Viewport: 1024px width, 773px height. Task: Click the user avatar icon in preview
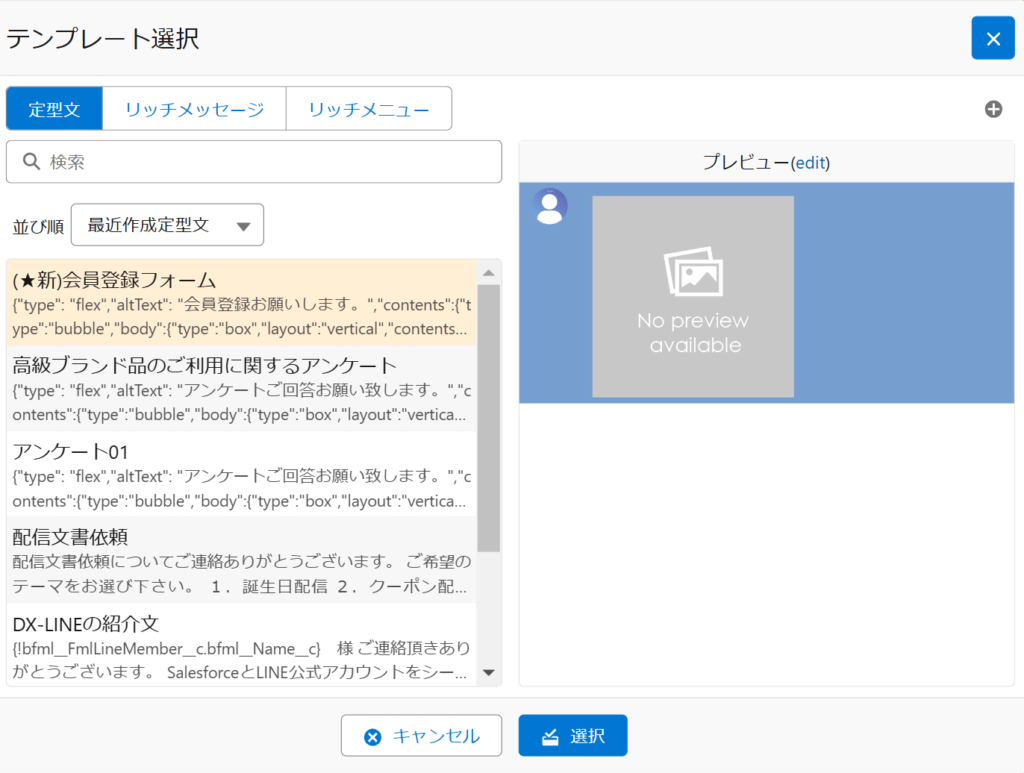[549, 206]
